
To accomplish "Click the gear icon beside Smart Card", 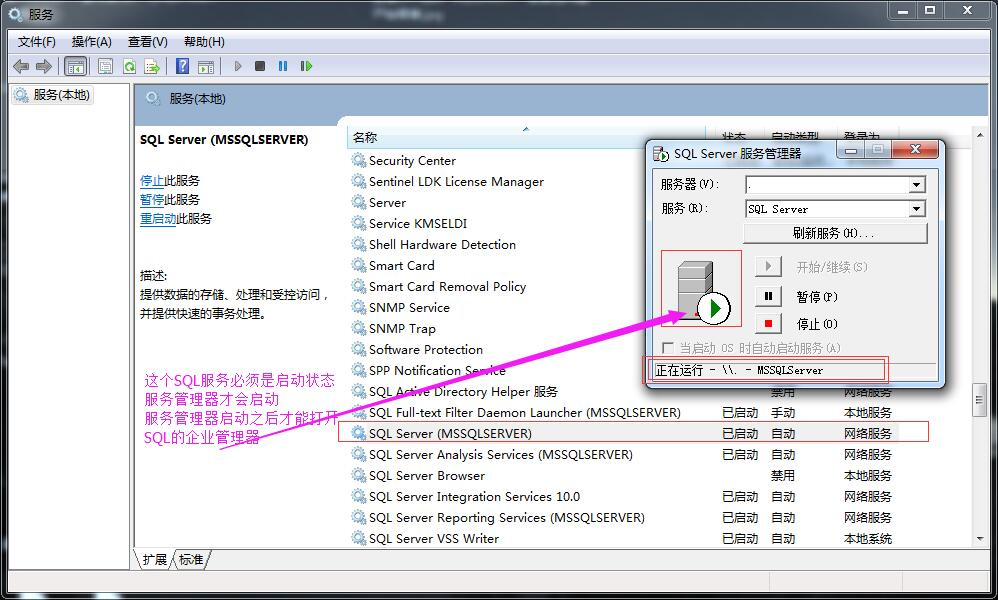I will (x=358, y=265).
